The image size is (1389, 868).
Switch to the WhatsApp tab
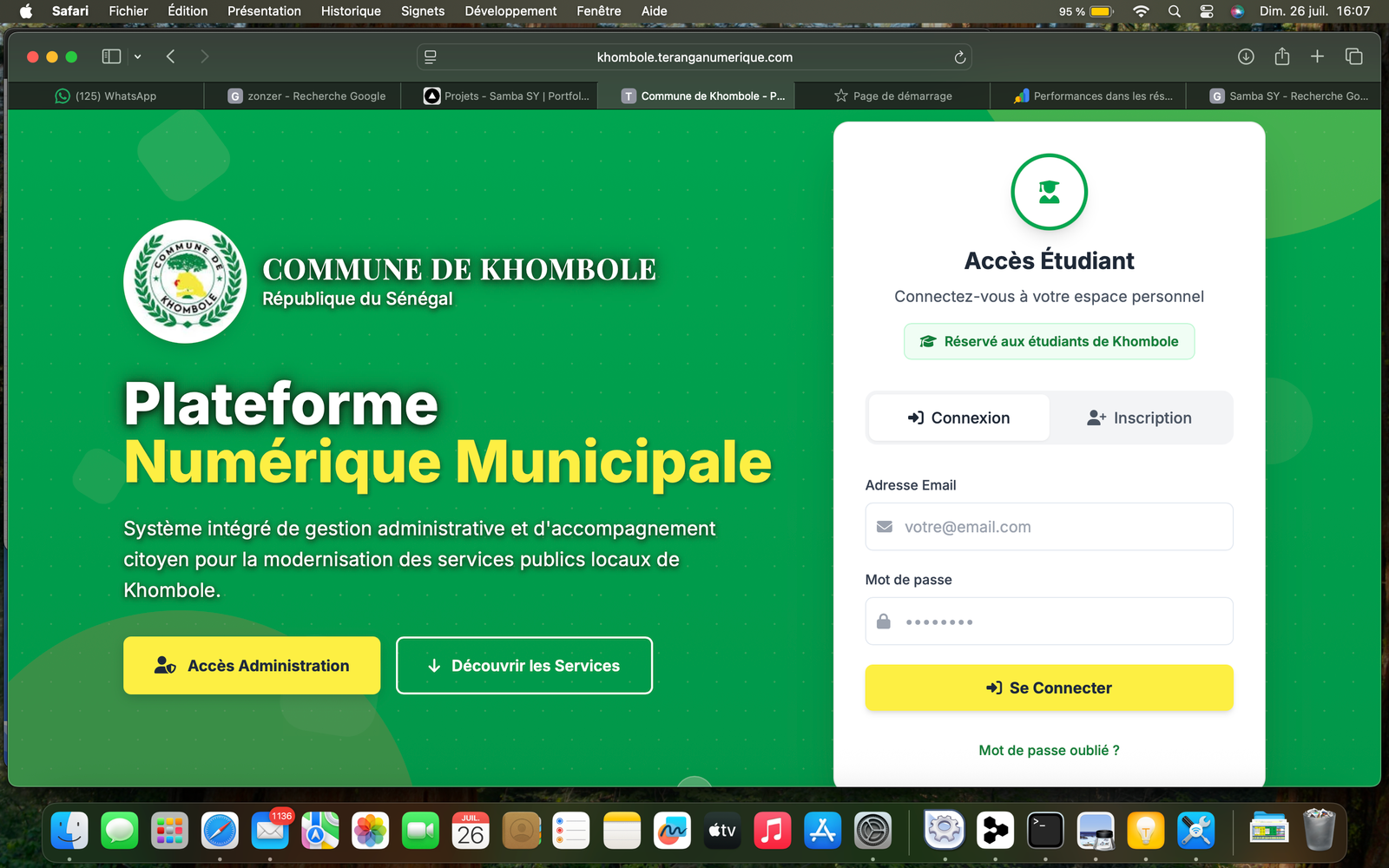[x=106, y=95]
